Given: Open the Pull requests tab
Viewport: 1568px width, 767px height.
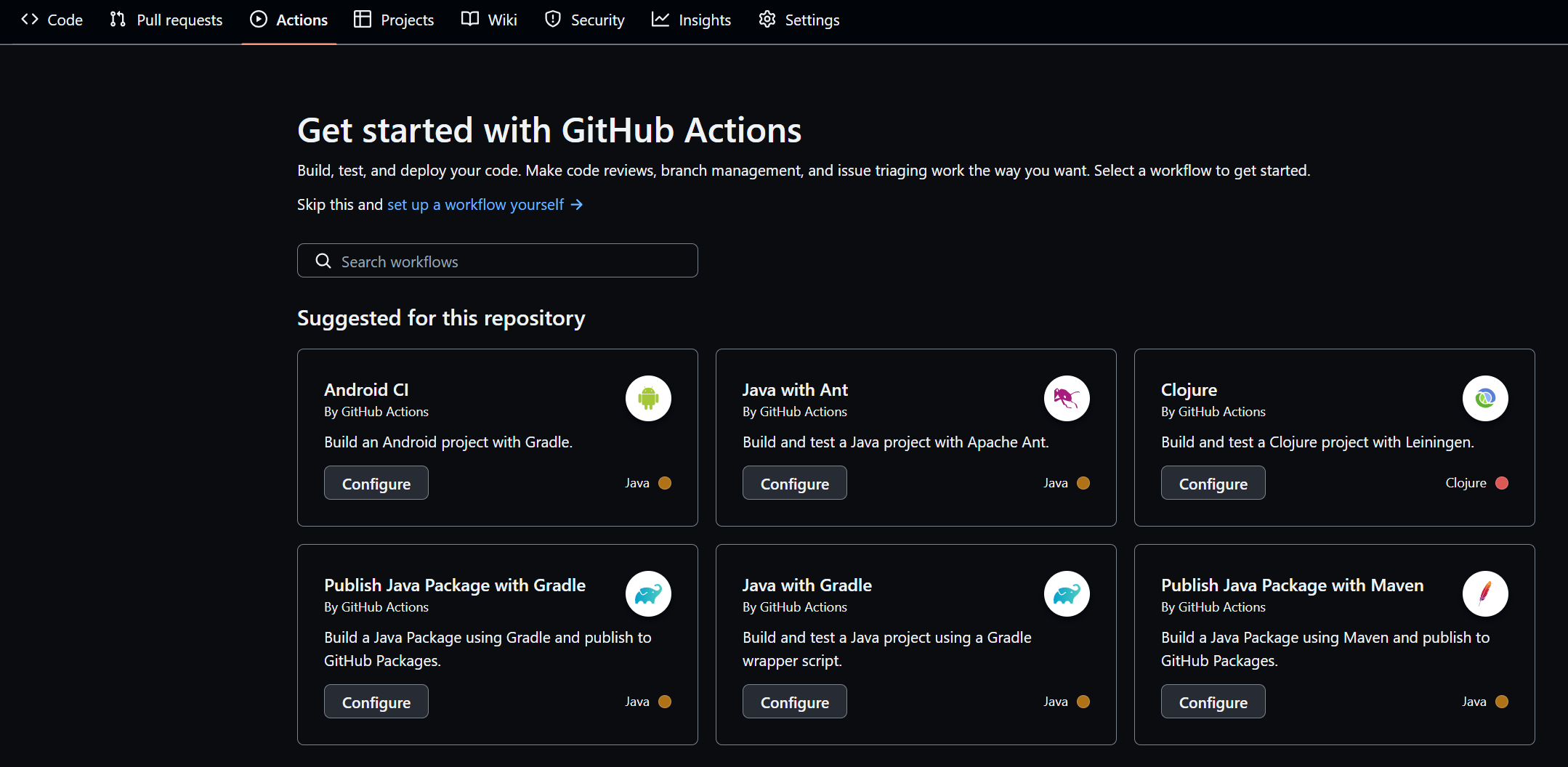Looking at the screenshot, I should pos(166,20).
